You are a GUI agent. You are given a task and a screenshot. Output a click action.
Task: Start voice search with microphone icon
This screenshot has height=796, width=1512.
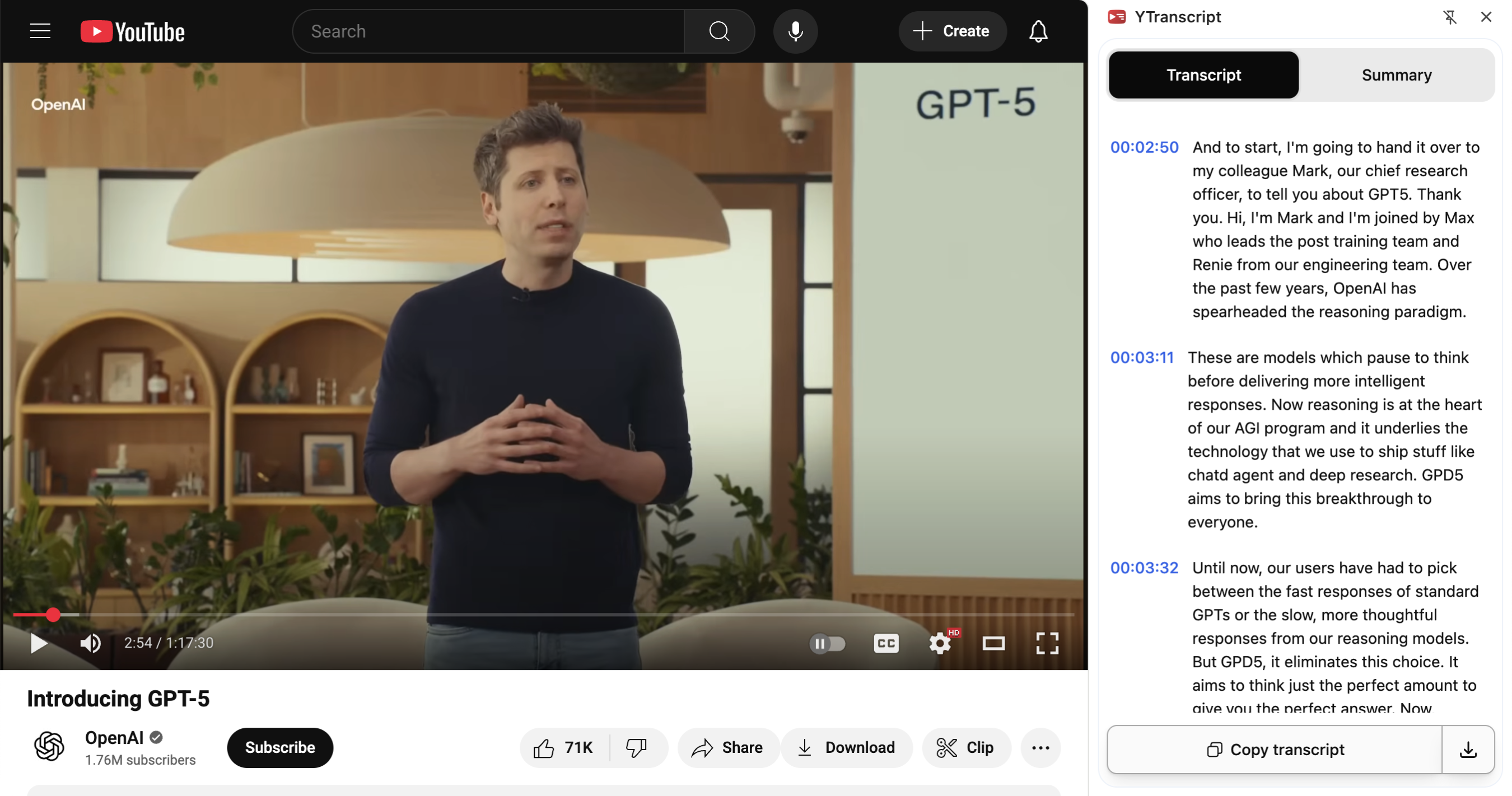(x=795, y=31)
